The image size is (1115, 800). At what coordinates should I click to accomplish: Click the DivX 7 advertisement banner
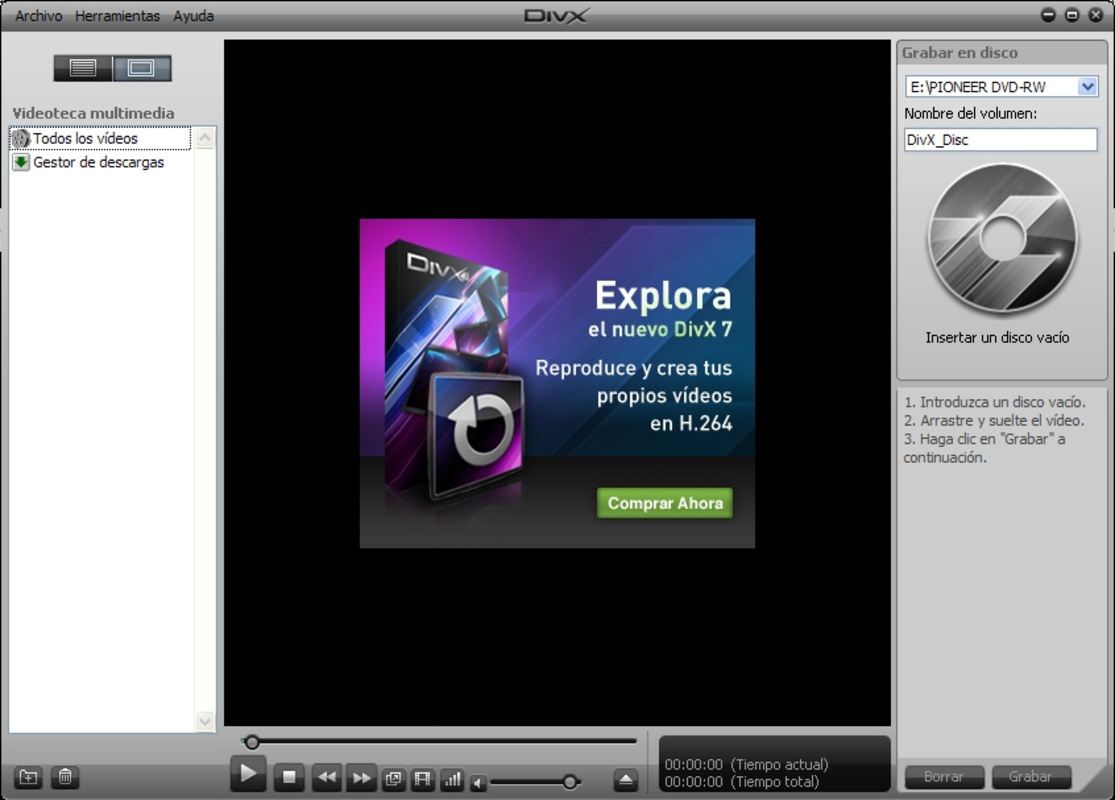pyautogui.click(x=557, y=383)
